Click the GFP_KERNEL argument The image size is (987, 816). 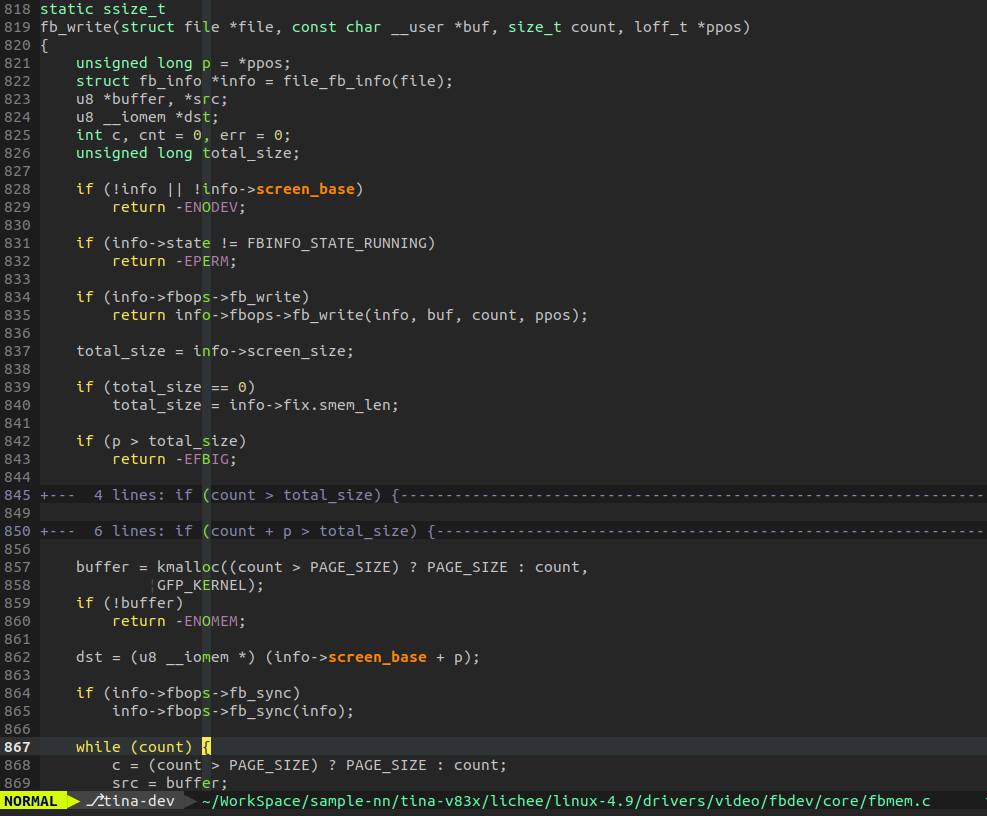tap(199, 584)
